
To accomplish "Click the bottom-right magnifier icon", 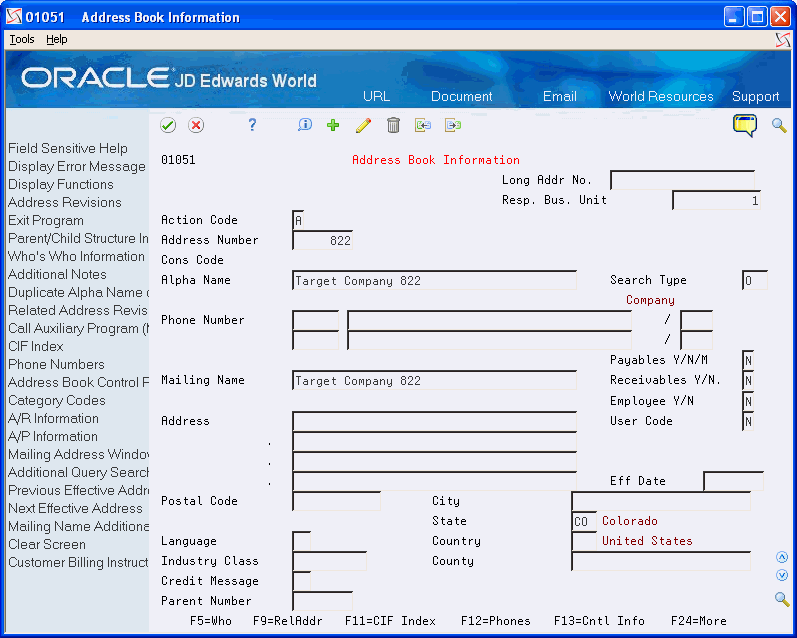I will tap(782, 599).
